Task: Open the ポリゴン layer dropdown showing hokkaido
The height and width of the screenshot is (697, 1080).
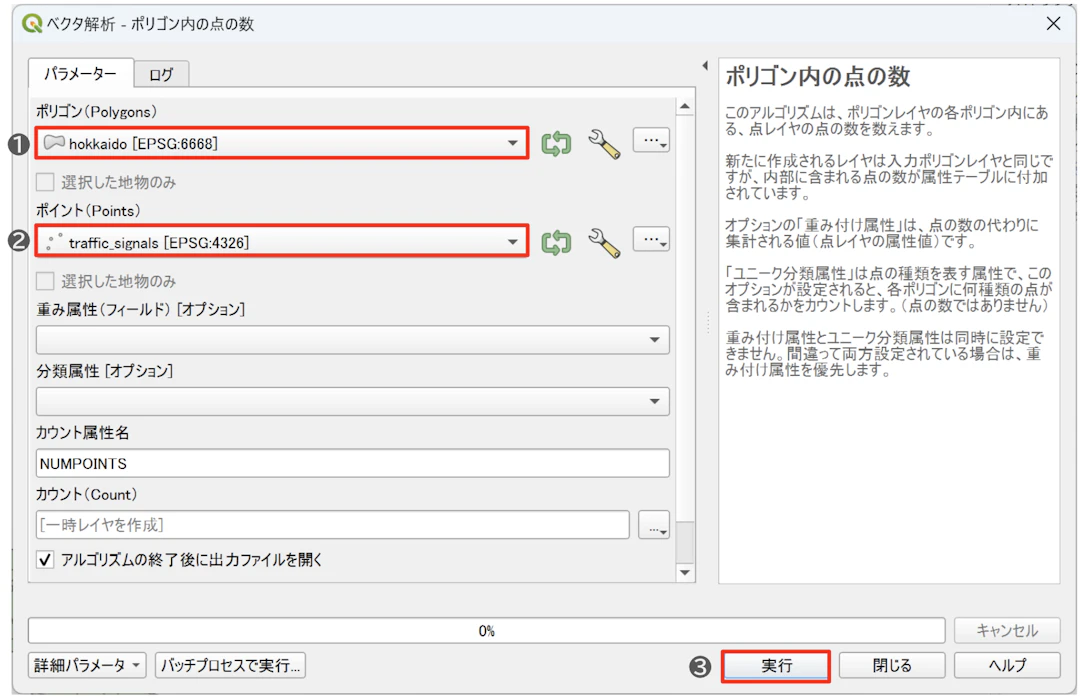Action: pos(282,143)
